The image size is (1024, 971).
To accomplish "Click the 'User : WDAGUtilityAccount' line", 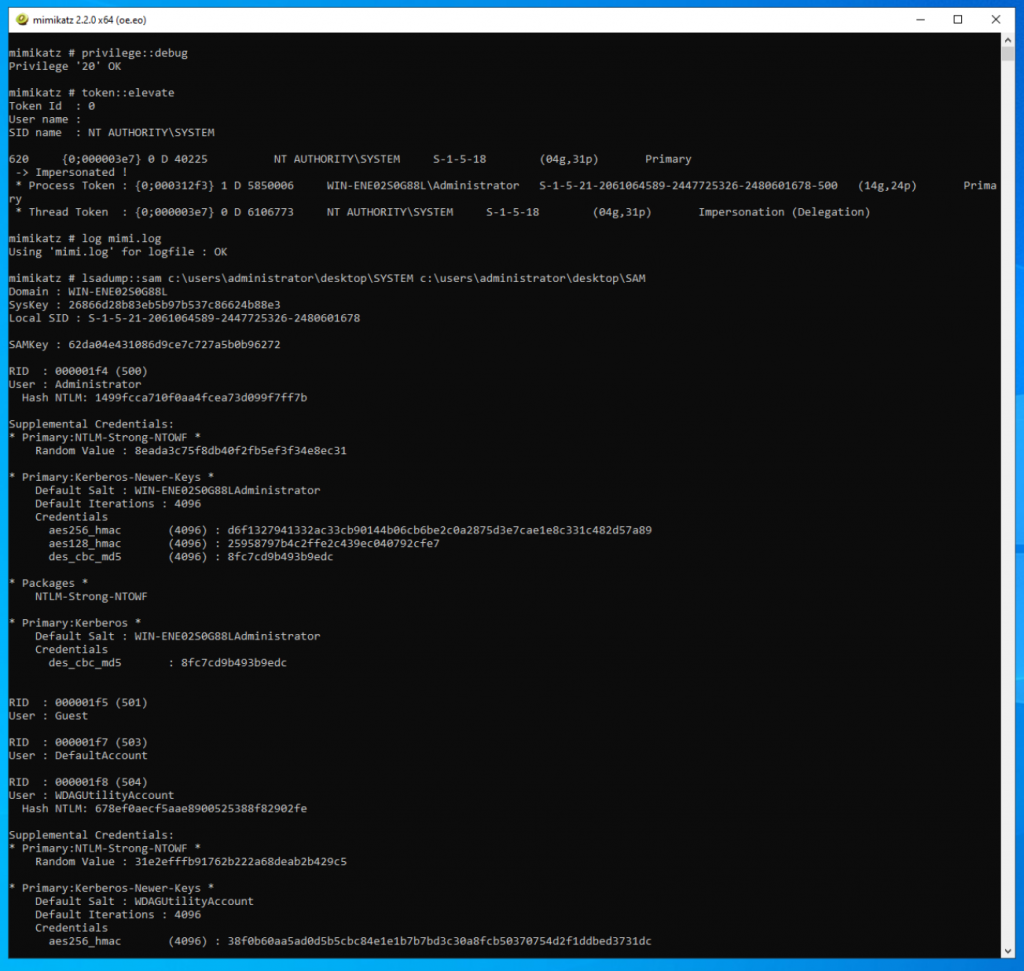I will (91, 795).
